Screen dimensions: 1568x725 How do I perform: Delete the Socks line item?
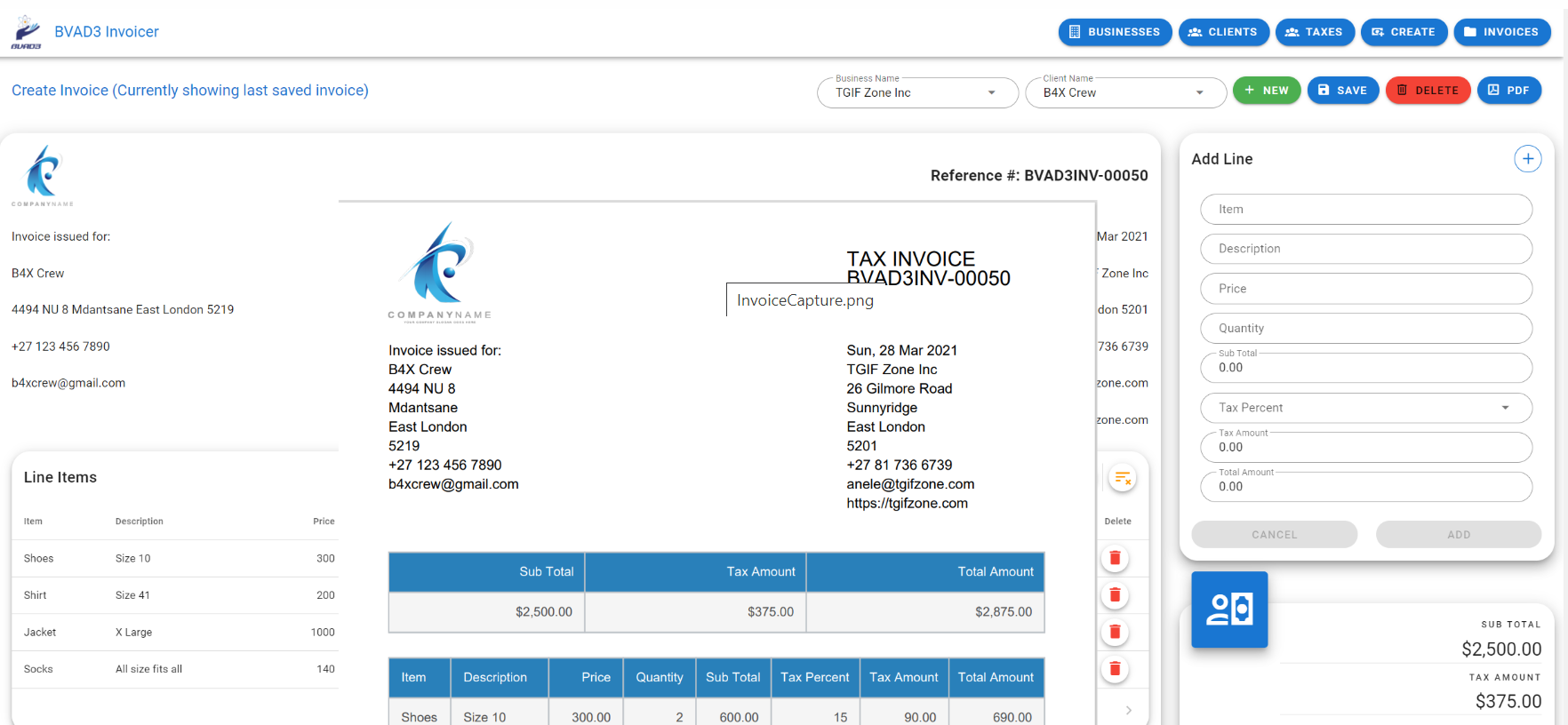coord(1115,669)
